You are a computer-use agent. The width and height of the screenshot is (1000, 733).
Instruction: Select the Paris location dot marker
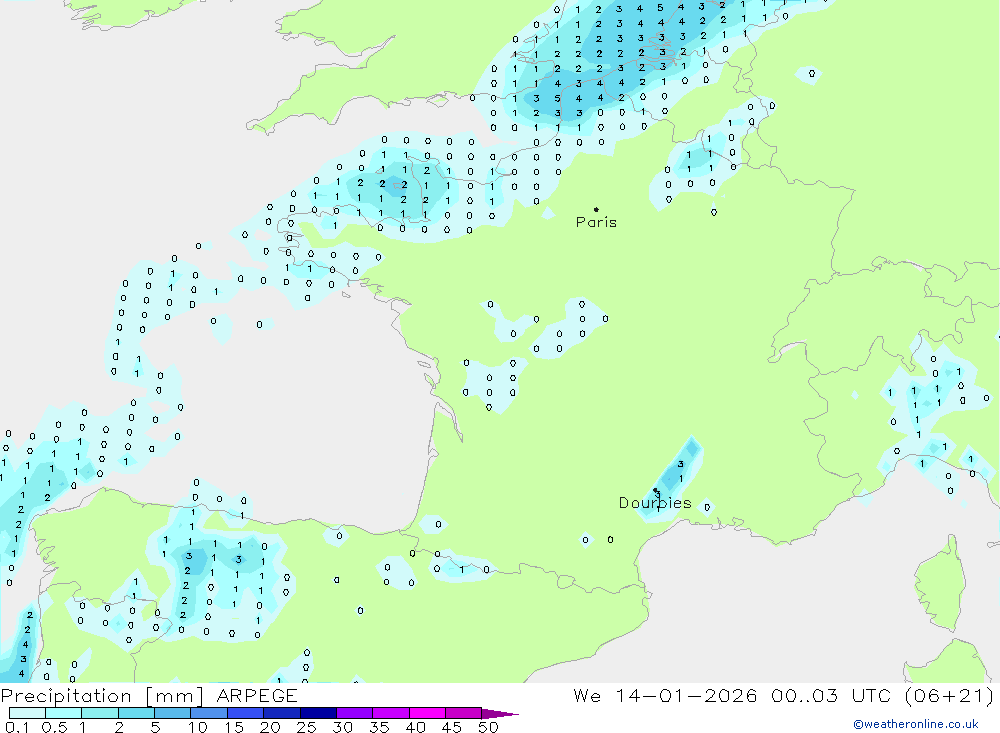click(596, 209)
